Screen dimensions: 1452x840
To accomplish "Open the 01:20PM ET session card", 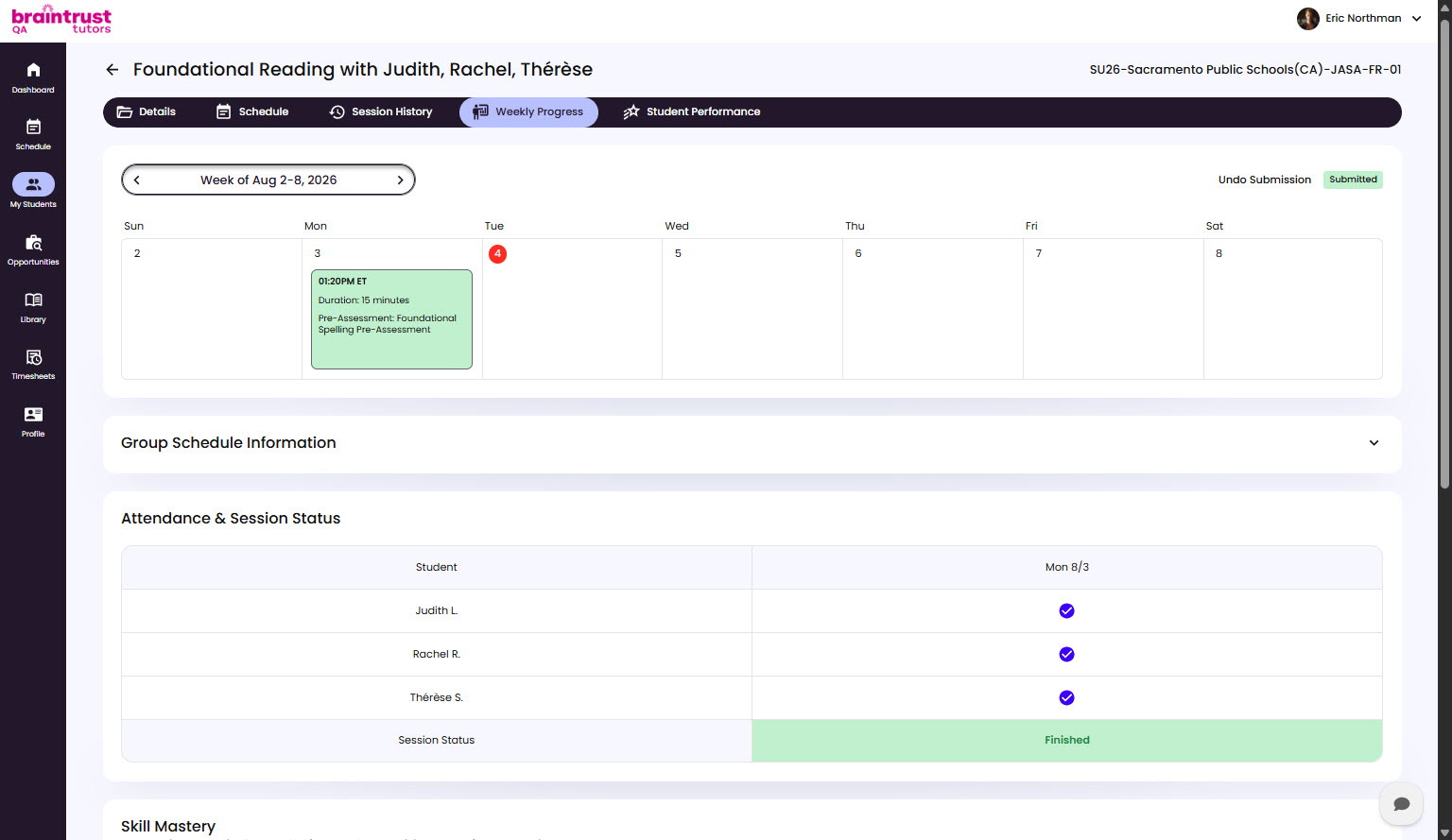I will pos(391,319).
